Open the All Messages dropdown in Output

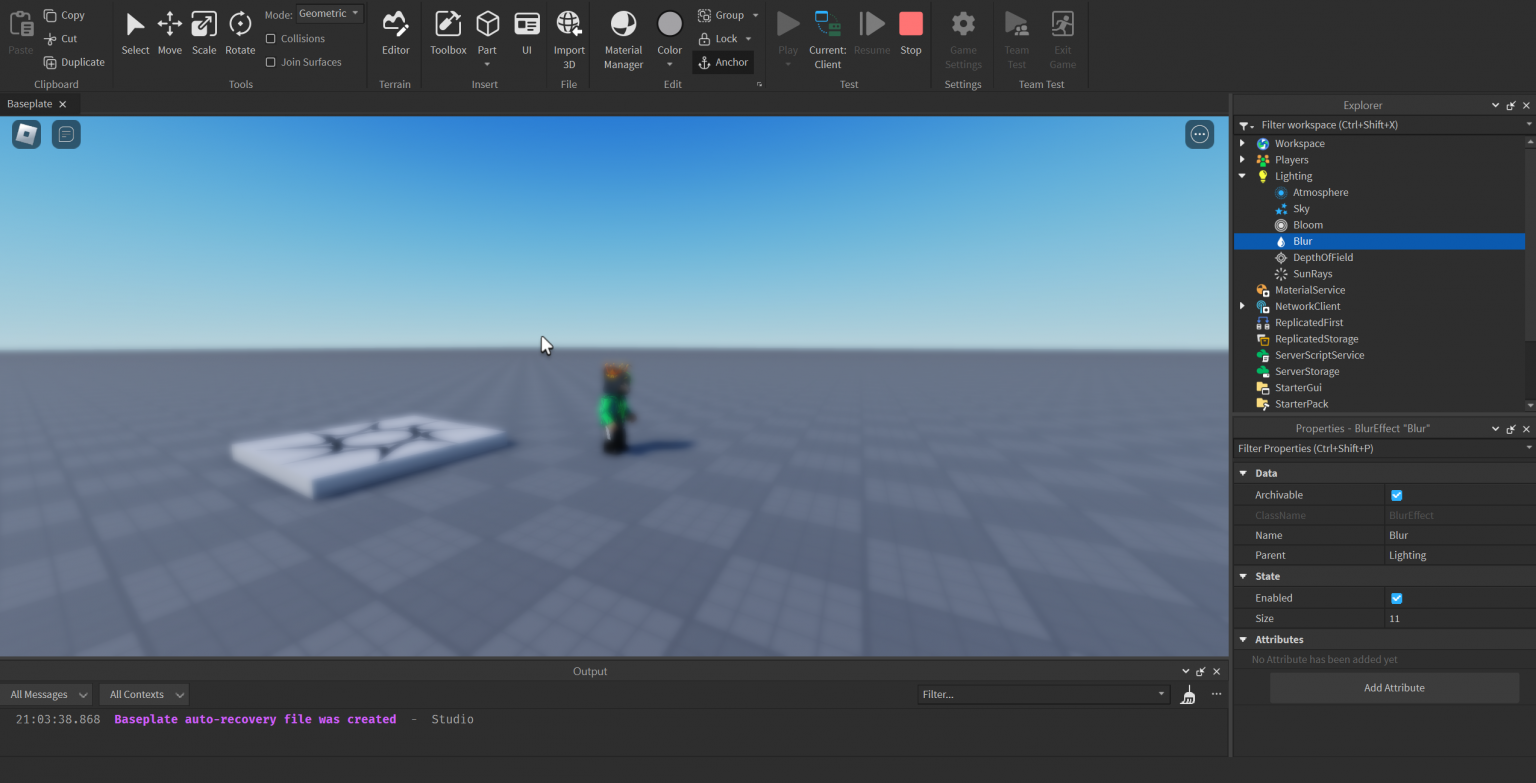[46, 693]
